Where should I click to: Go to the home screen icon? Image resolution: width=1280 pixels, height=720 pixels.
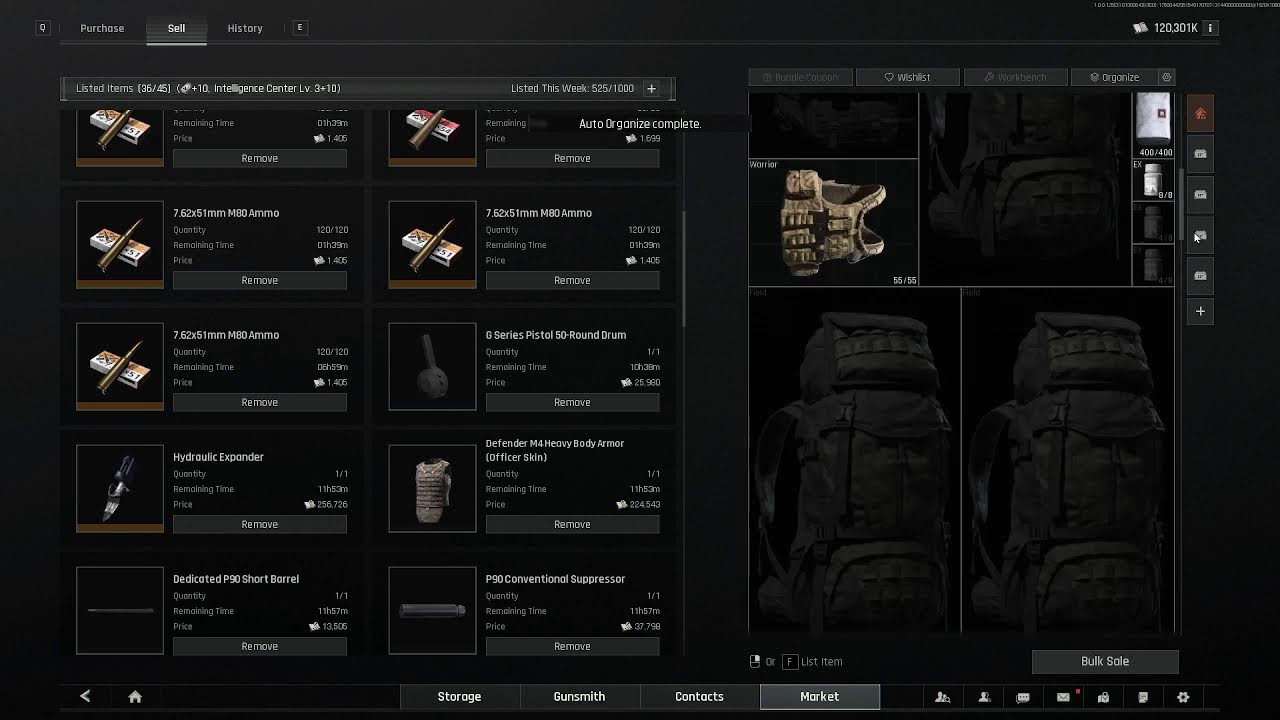[x=135, y=696]
